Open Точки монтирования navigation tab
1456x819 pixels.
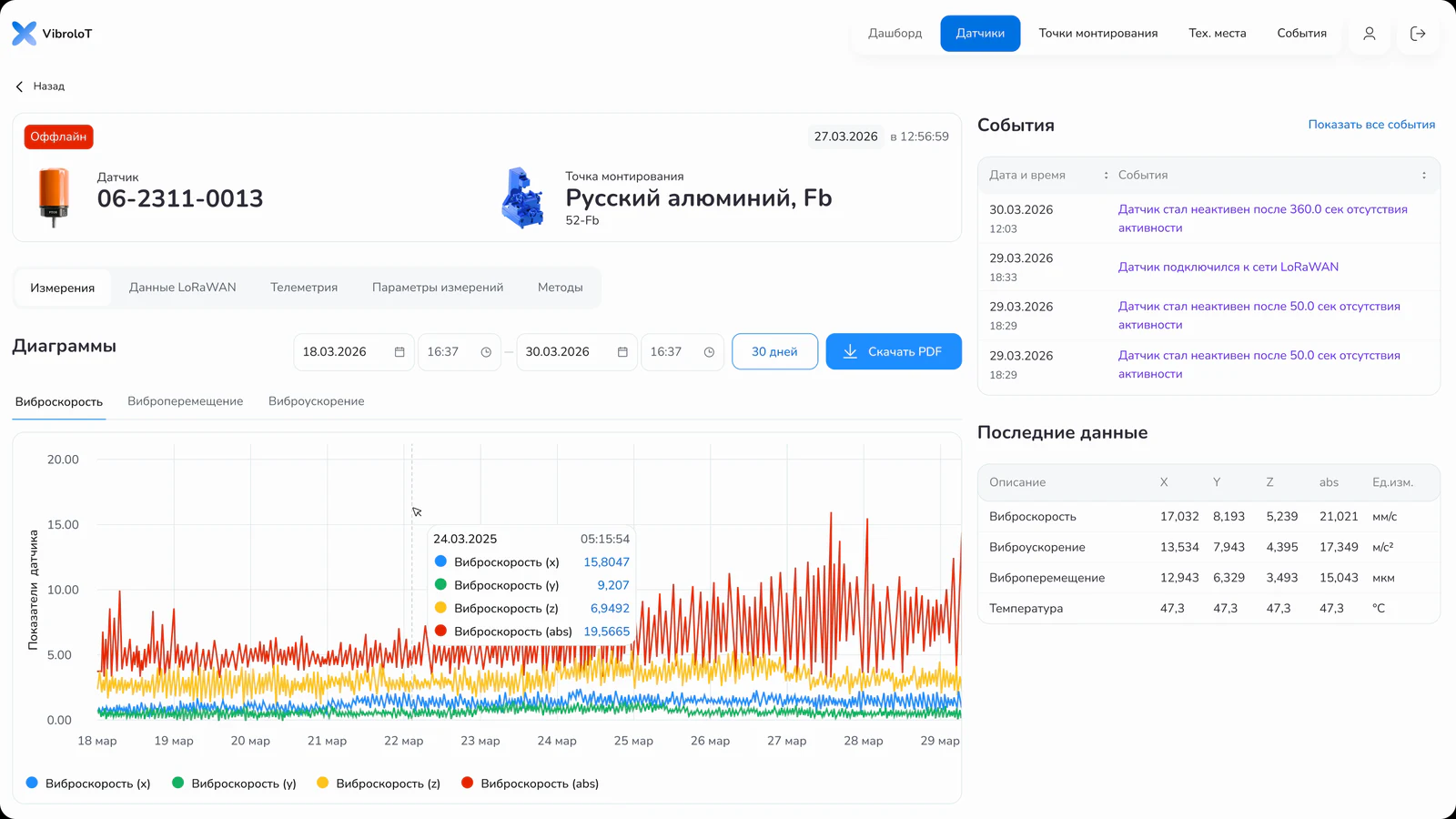(x=1098, y=34)
